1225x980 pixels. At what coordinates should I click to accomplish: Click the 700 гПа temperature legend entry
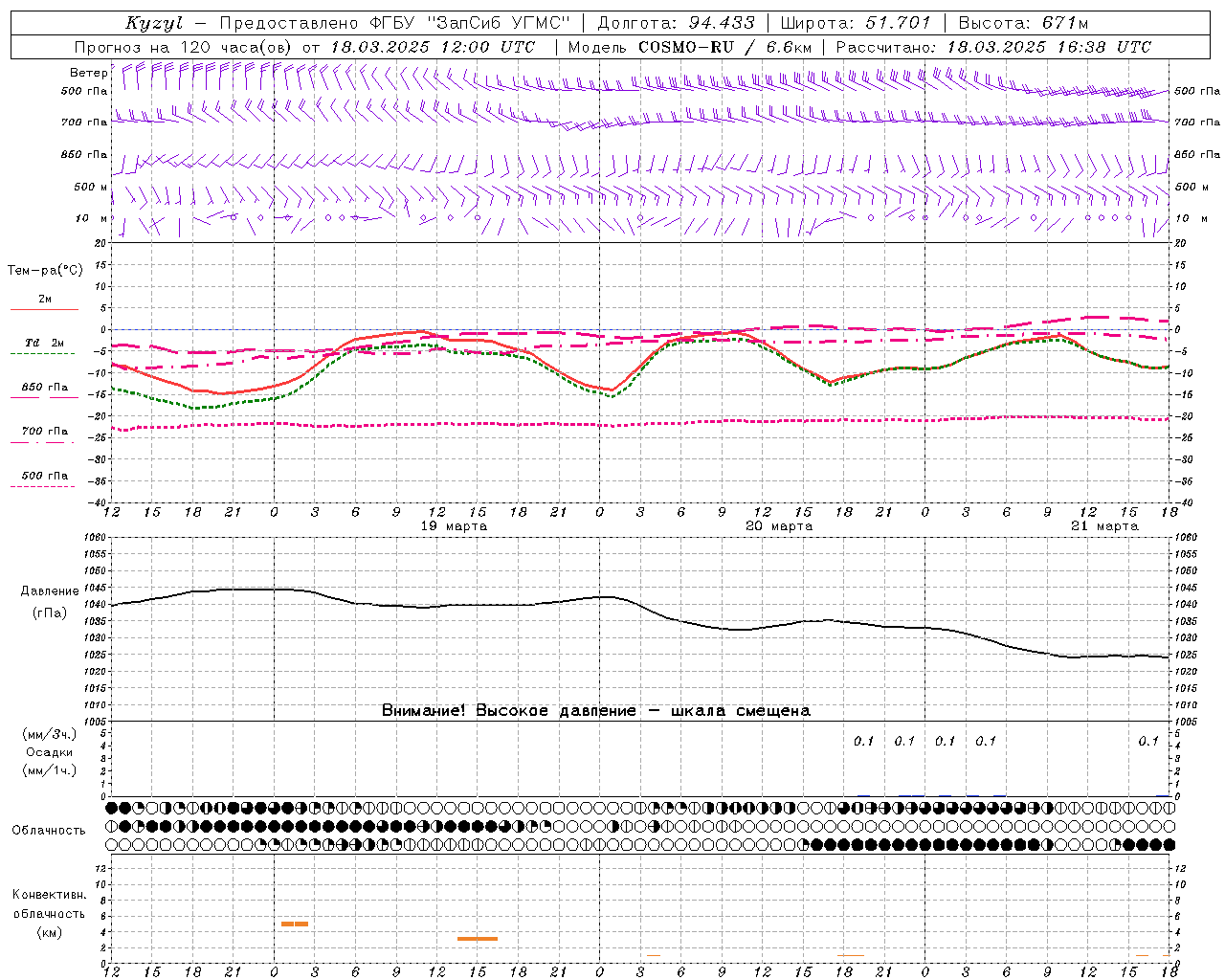[45, 432]
